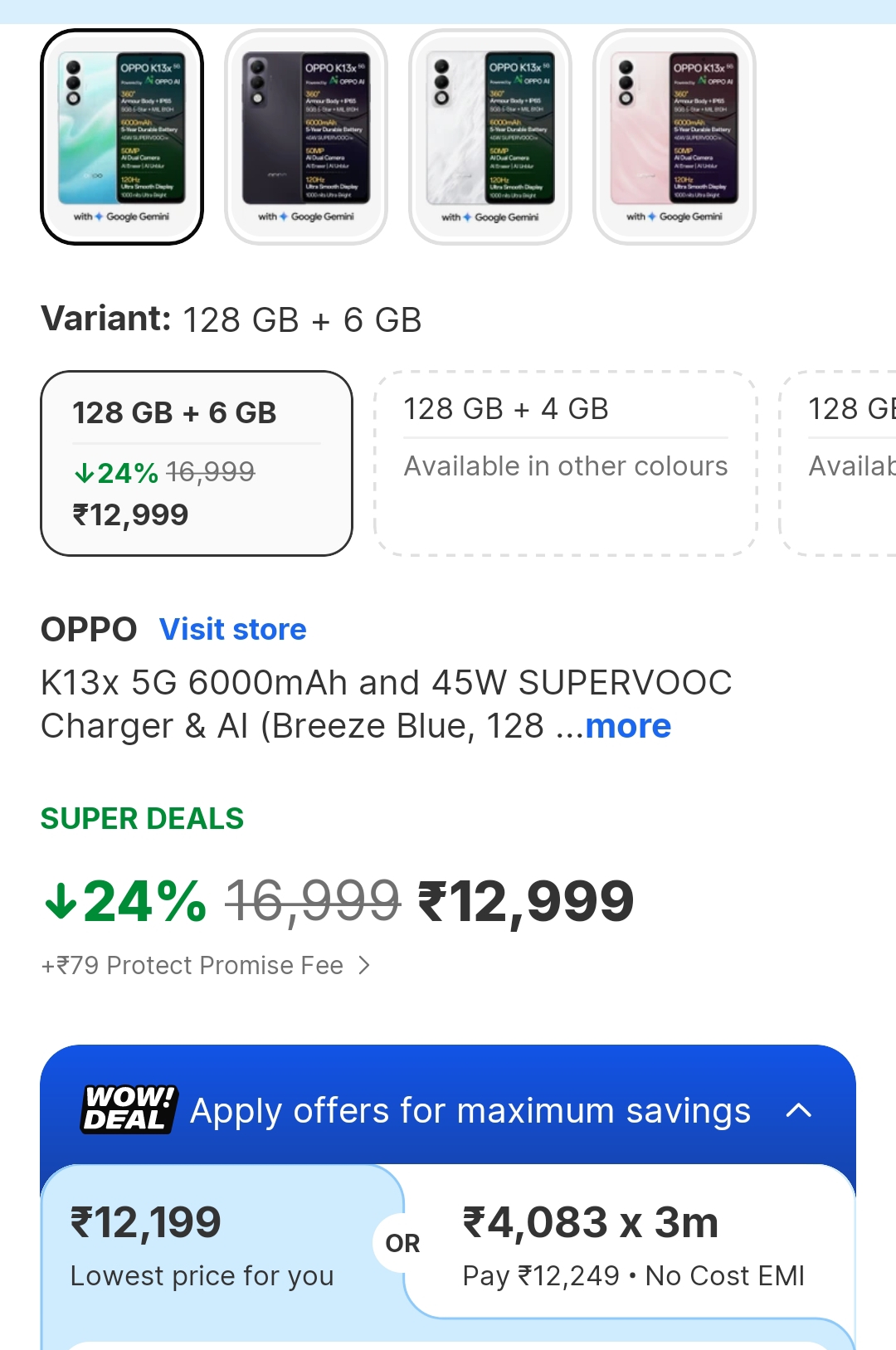Image resolution: width=896 pixels, height=1350 pixels.
Task: Tap the OR divider badge
Action: 403,1243
